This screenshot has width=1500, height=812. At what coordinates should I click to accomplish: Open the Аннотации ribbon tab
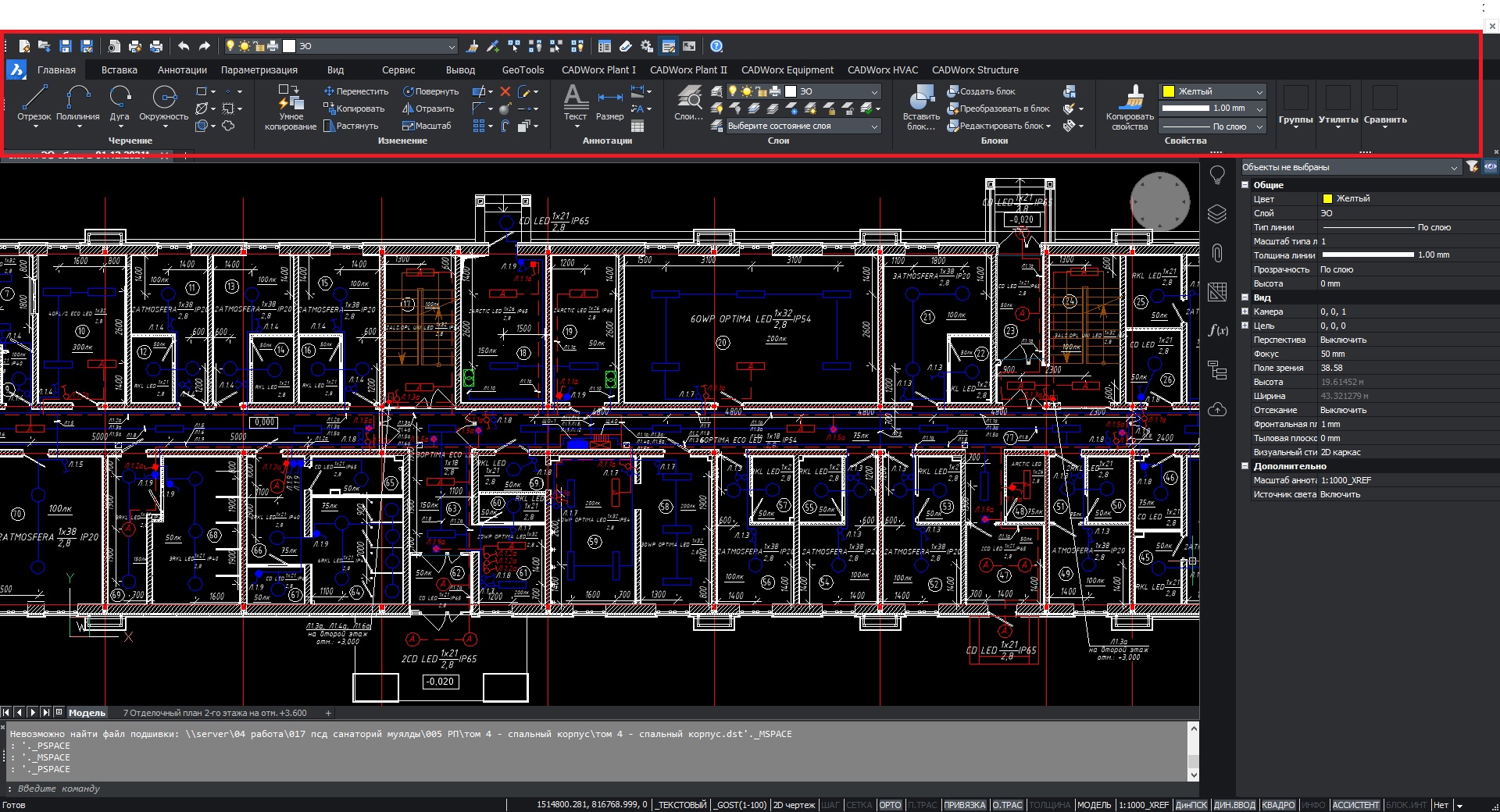pos(182,69)
